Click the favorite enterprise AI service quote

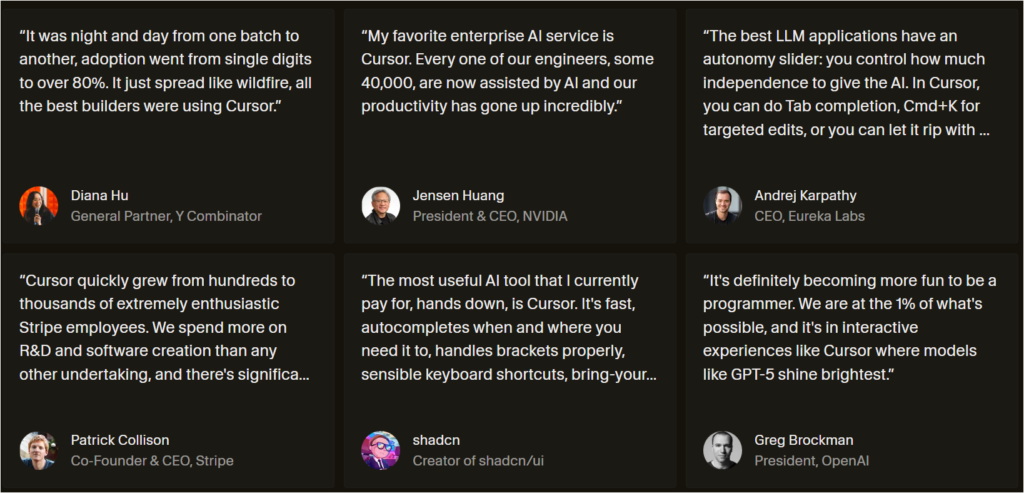point(505,69)
